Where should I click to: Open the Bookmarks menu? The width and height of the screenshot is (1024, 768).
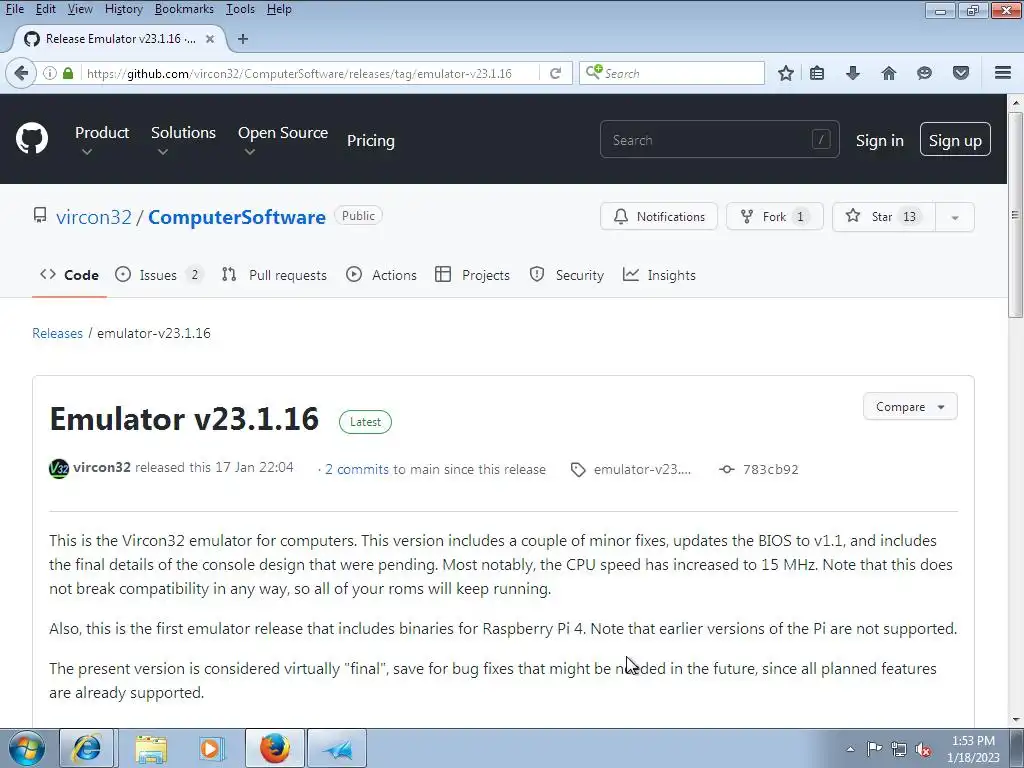click(x=184, y=9)
